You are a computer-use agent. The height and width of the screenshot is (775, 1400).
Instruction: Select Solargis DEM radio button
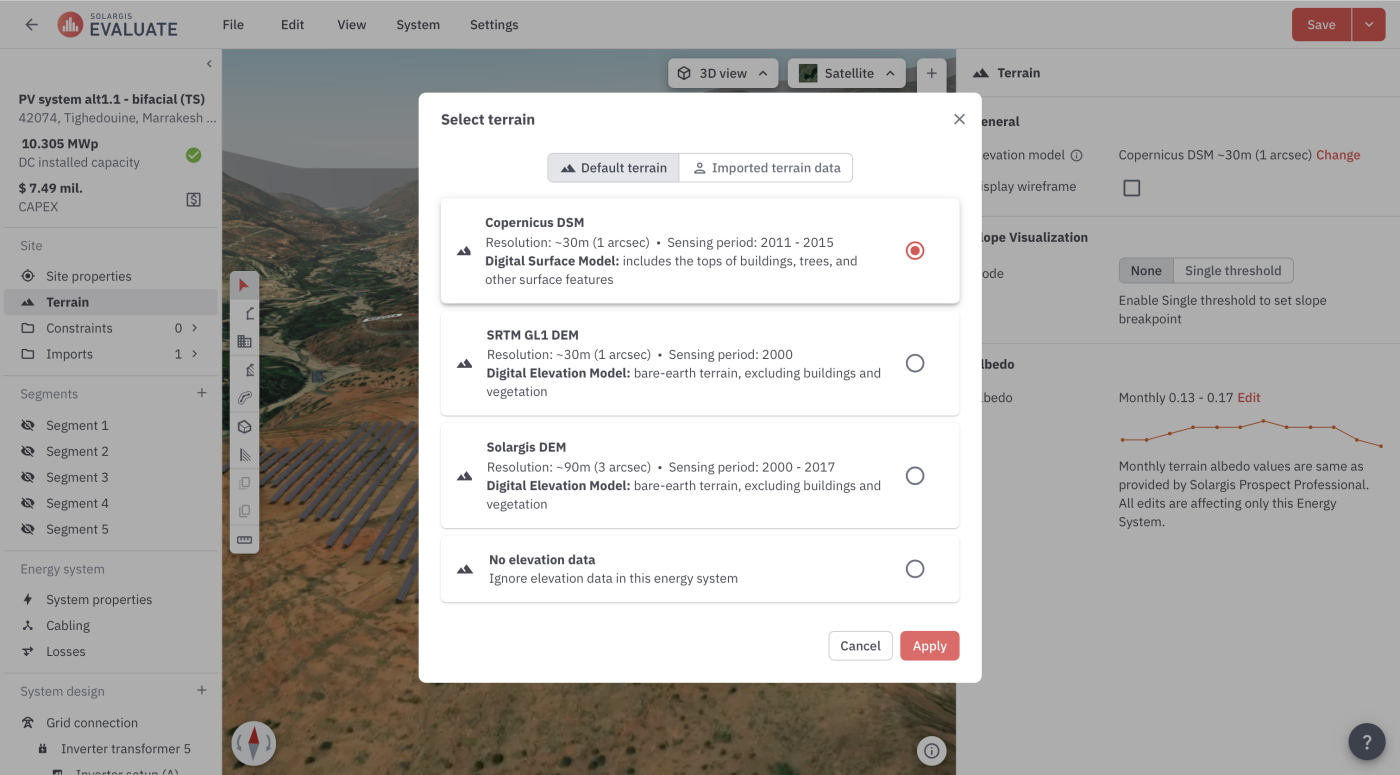pyautogui.click(x=914, y=476)
